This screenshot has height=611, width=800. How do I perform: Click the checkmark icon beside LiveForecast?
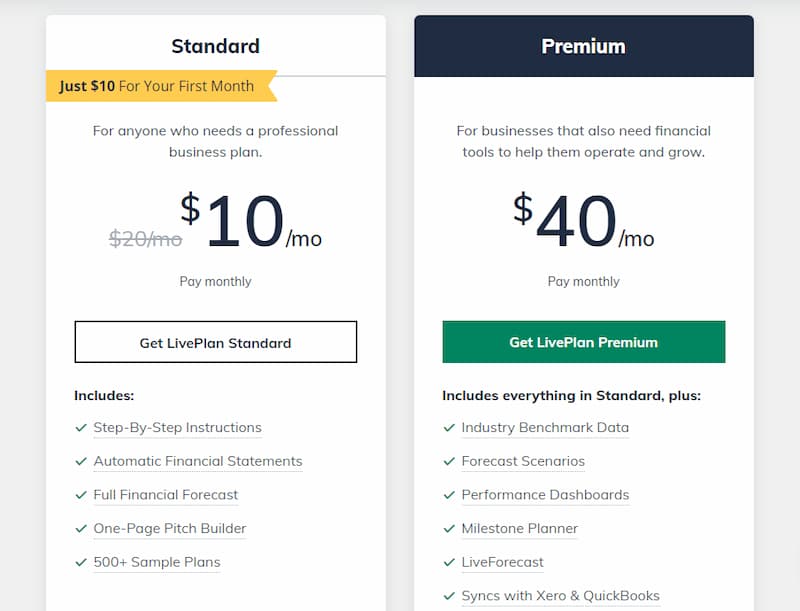(x=449, y=562)
